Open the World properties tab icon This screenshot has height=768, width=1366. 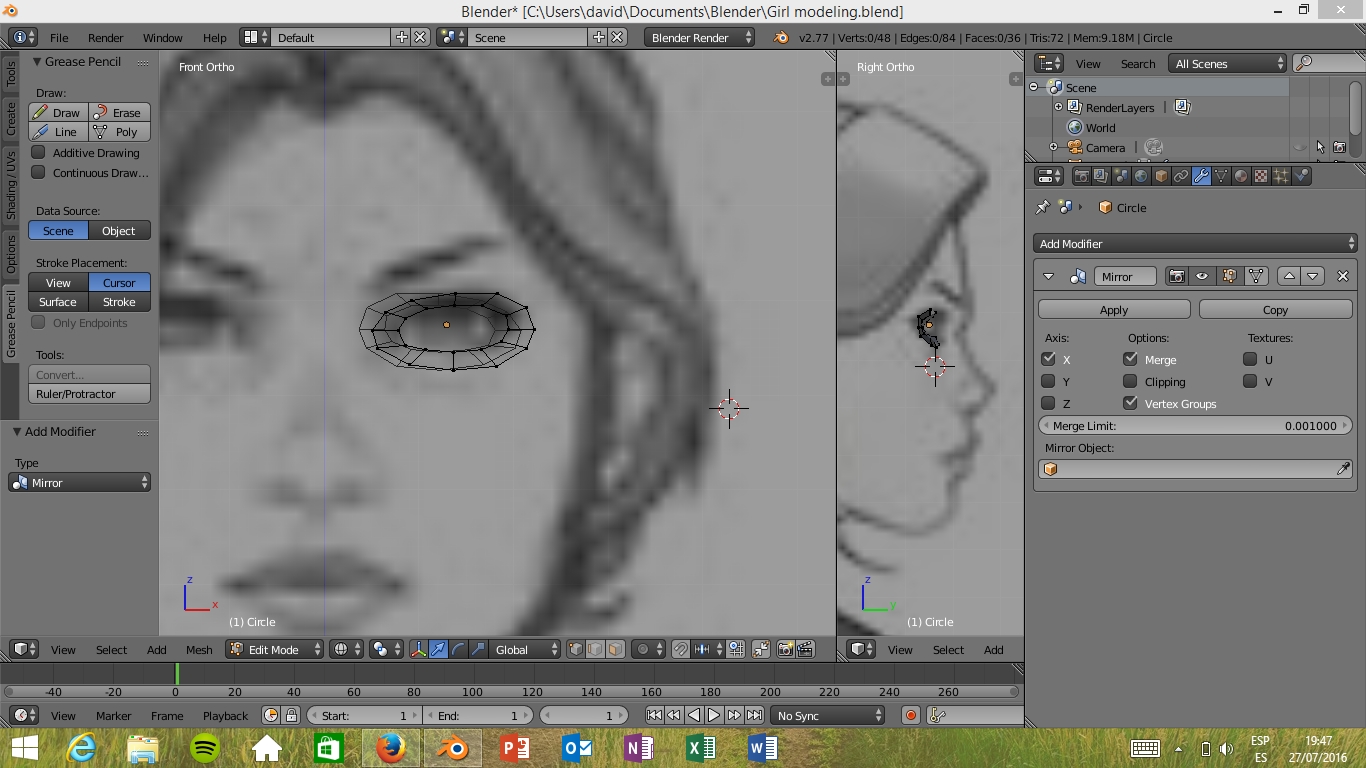1141,176
